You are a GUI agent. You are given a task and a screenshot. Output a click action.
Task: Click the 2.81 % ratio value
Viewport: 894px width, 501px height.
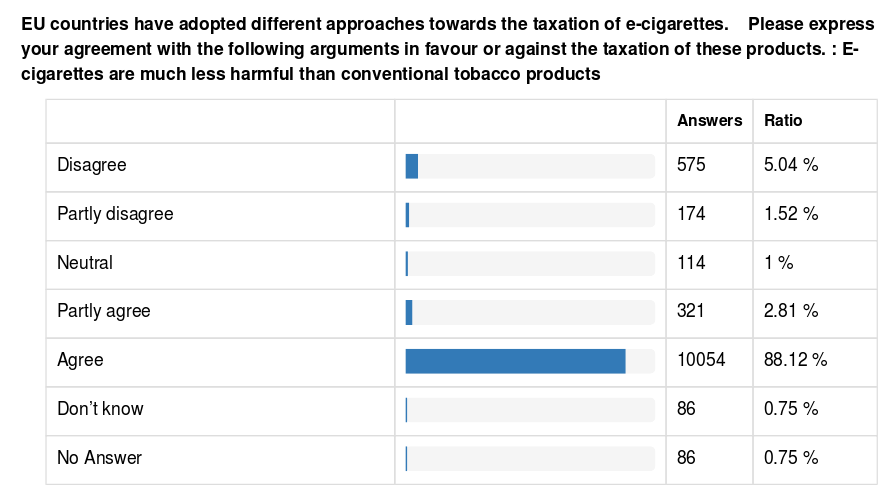tap(791, 311)
